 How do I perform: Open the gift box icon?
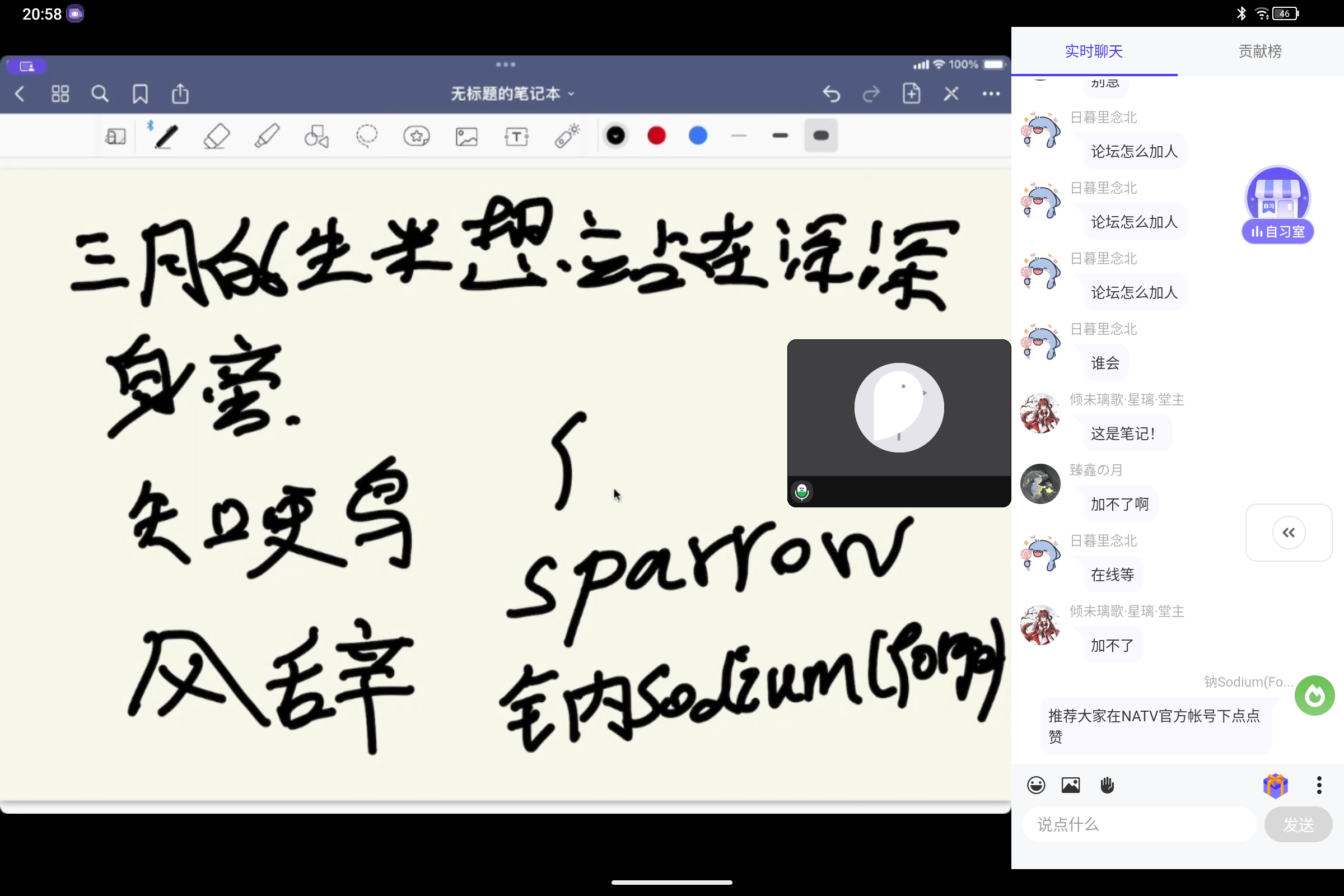[1276, 785]
